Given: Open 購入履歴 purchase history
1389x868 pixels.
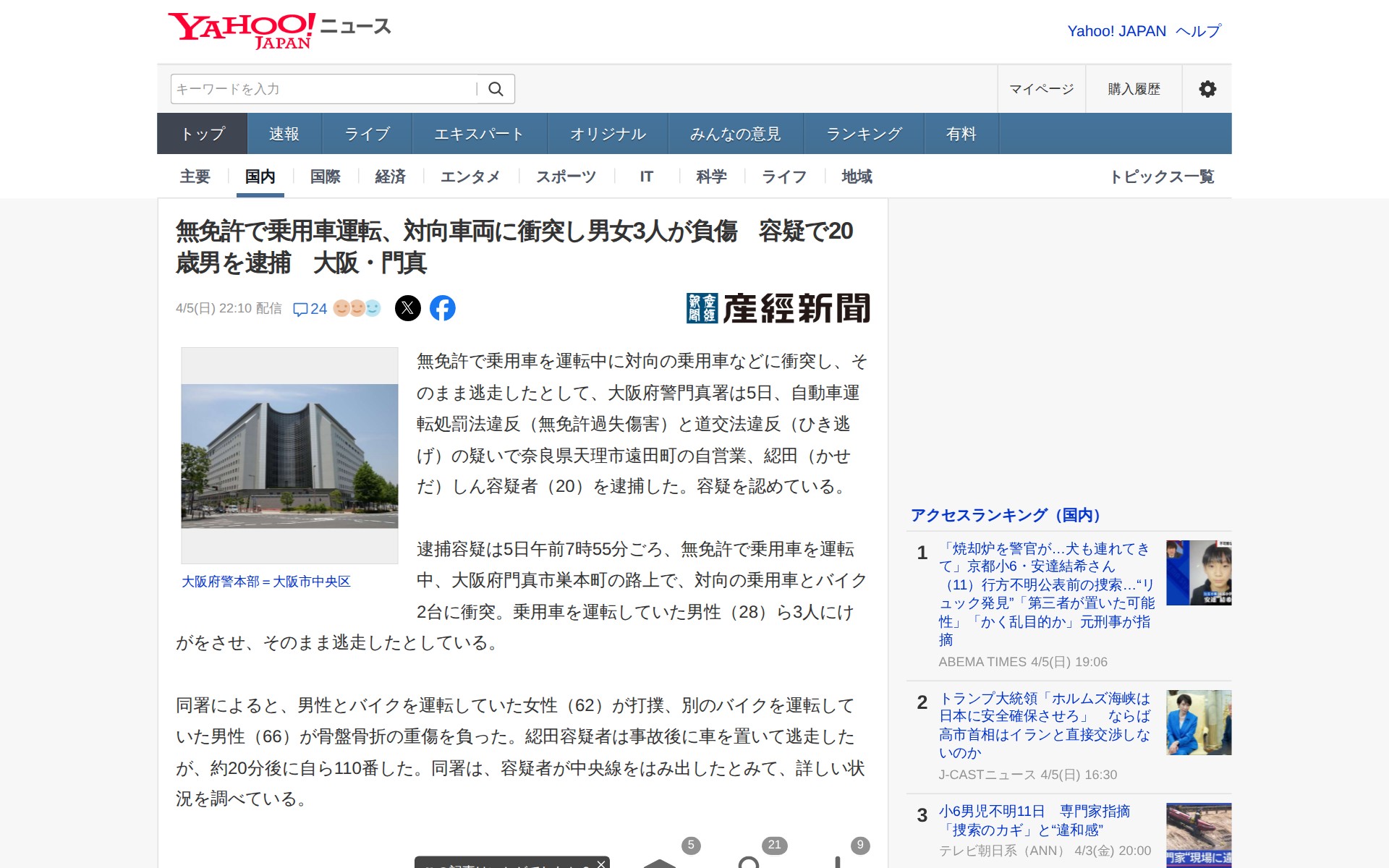Looking at the screenshot, I should (1134, 89).
